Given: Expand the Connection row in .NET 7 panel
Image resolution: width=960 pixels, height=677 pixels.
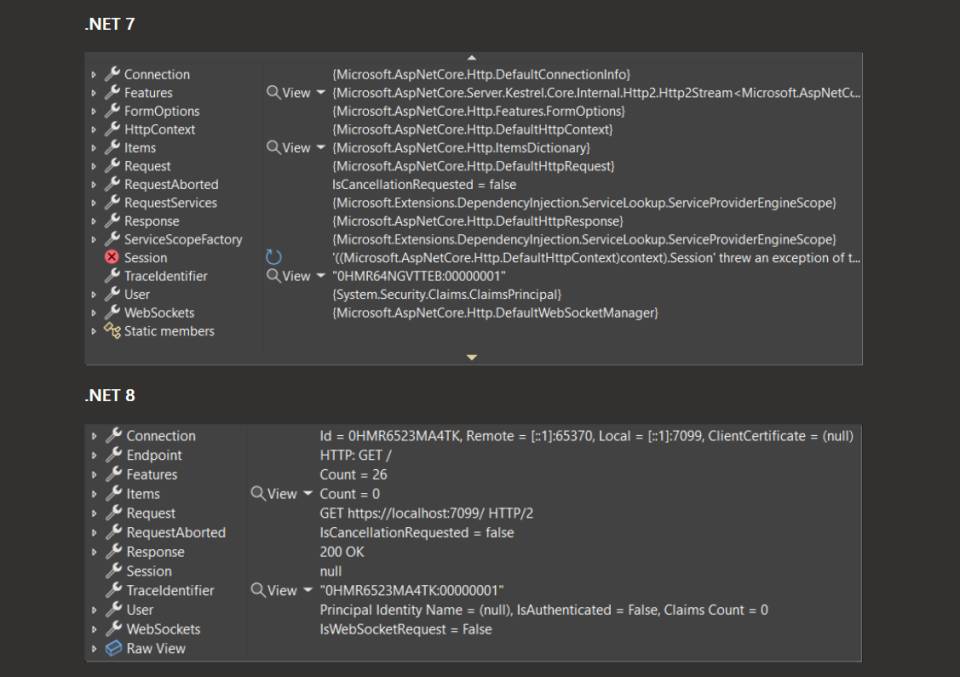Looking at the screenshot, I should click(94, 75).
